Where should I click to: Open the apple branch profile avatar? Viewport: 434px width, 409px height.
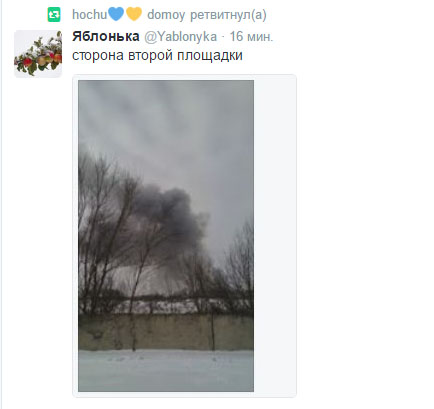coord(38,54)
